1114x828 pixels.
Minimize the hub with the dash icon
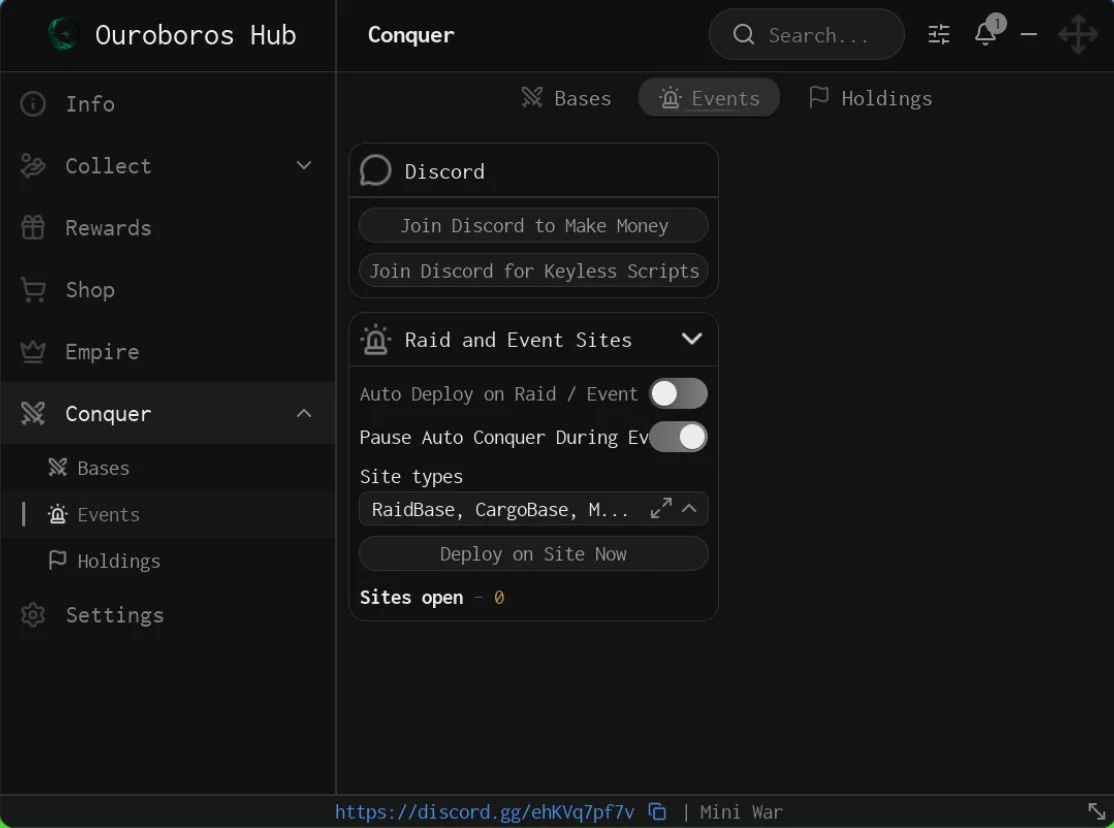(x=1029, y=34)
